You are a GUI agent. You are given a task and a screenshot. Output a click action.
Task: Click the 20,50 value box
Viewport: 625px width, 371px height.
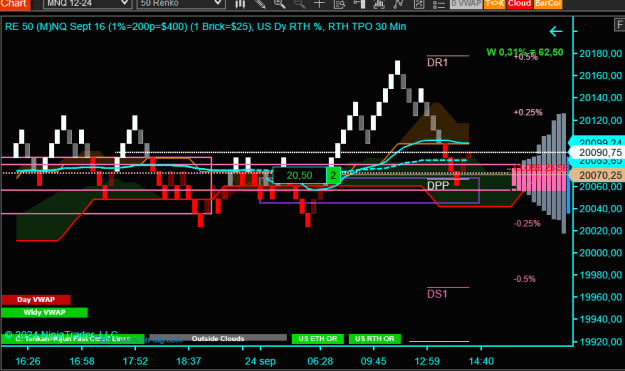point(299,175)
